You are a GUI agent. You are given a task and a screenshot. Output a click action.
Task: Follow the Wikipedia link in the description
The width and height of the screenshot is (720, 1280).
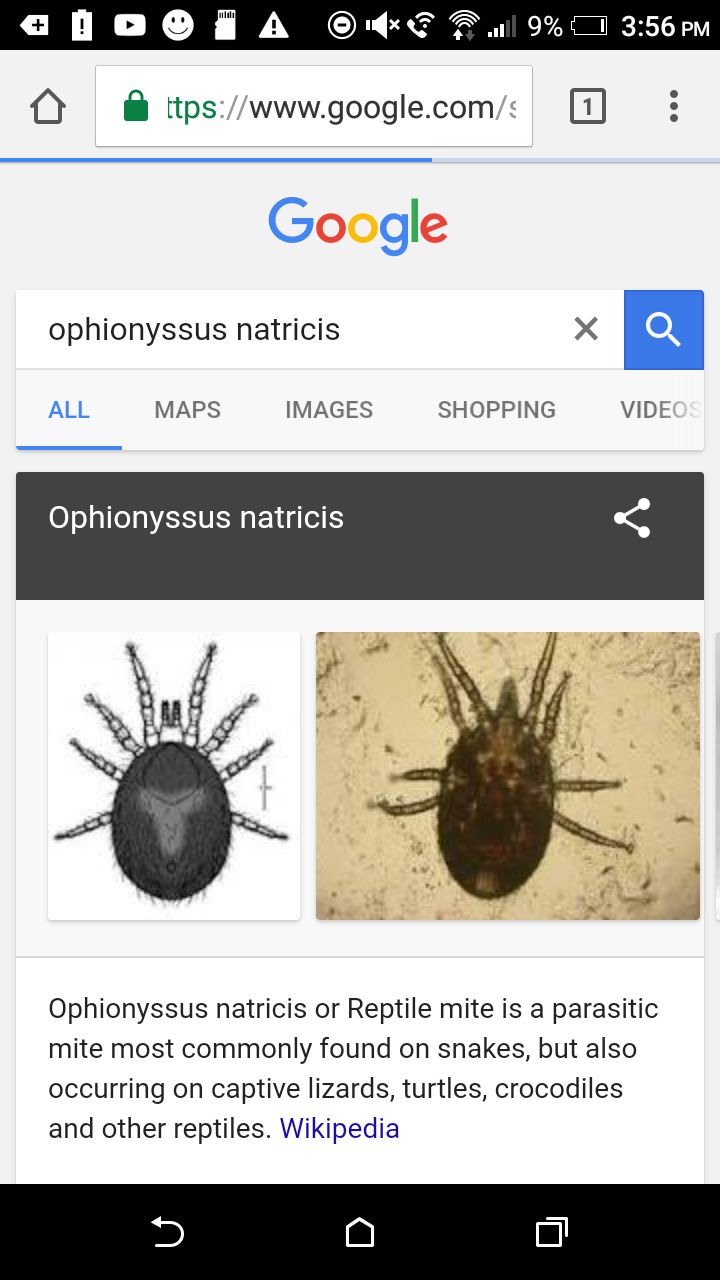pyautogui.click(x=340, y=1129)
